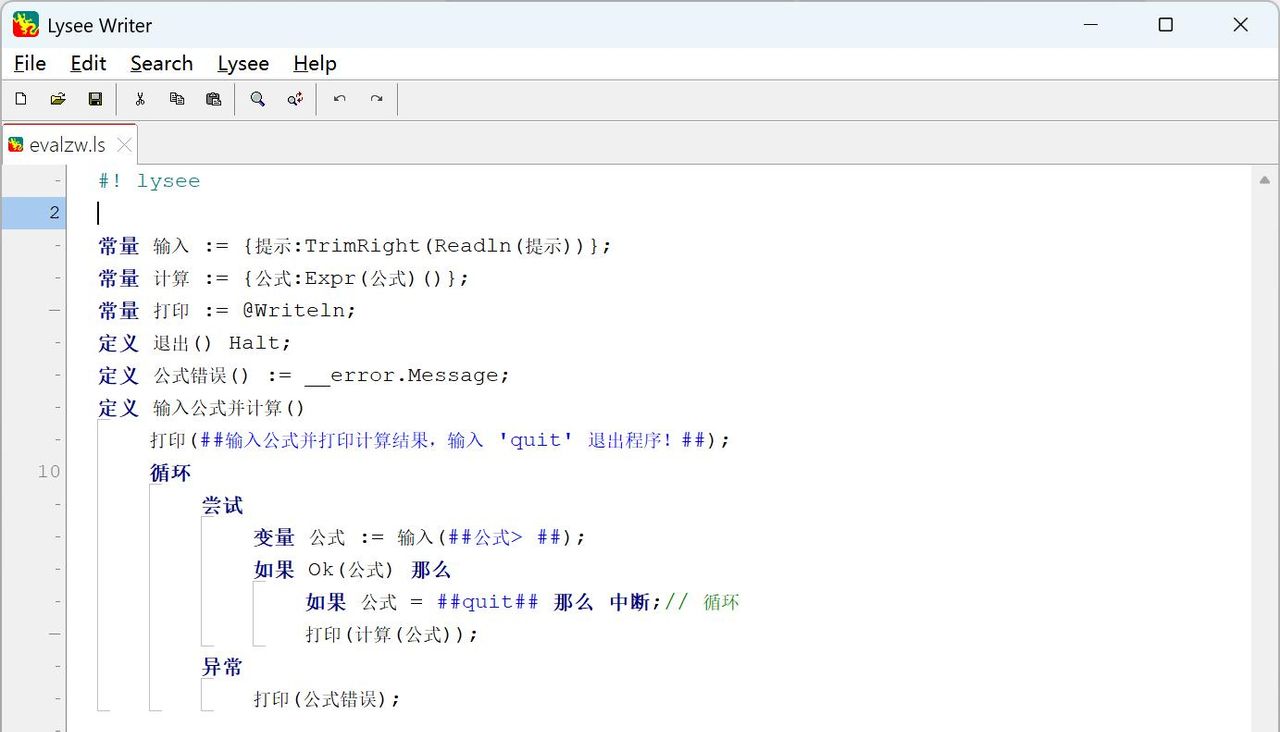Image resolution: width=1280 pixels, height=732 pixels.
Task: Open the File menu
Action: pyautogui.click(x=30, y=63)
